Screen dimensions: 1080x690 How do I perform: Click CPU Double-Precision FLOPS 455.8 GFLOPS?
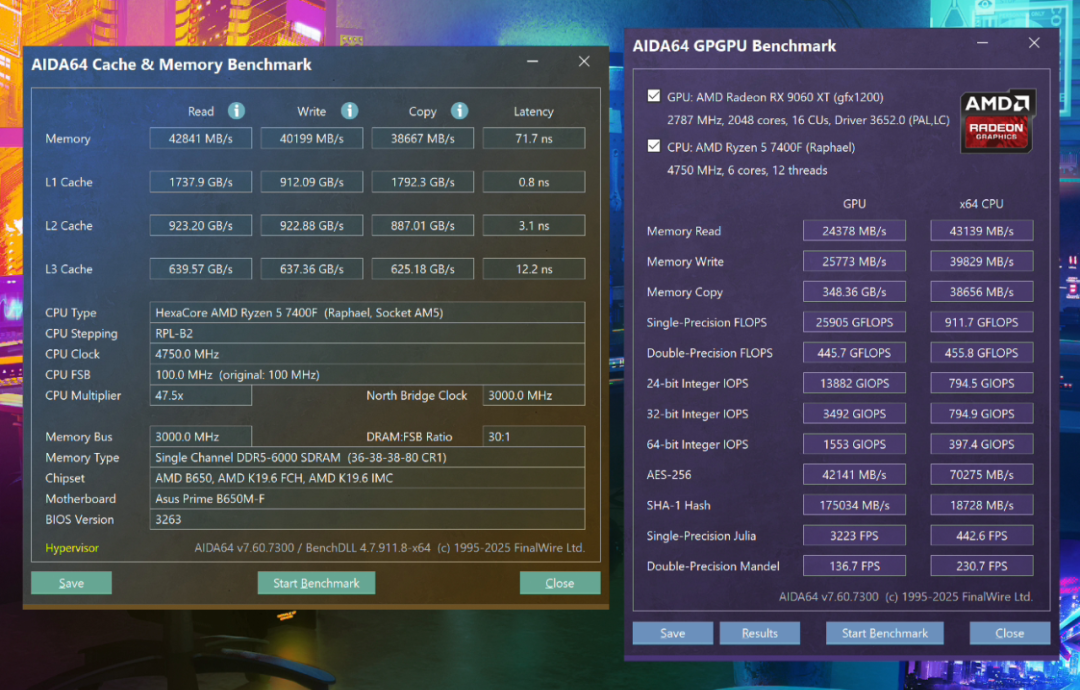pyautogui.click(x=982, y=353)
